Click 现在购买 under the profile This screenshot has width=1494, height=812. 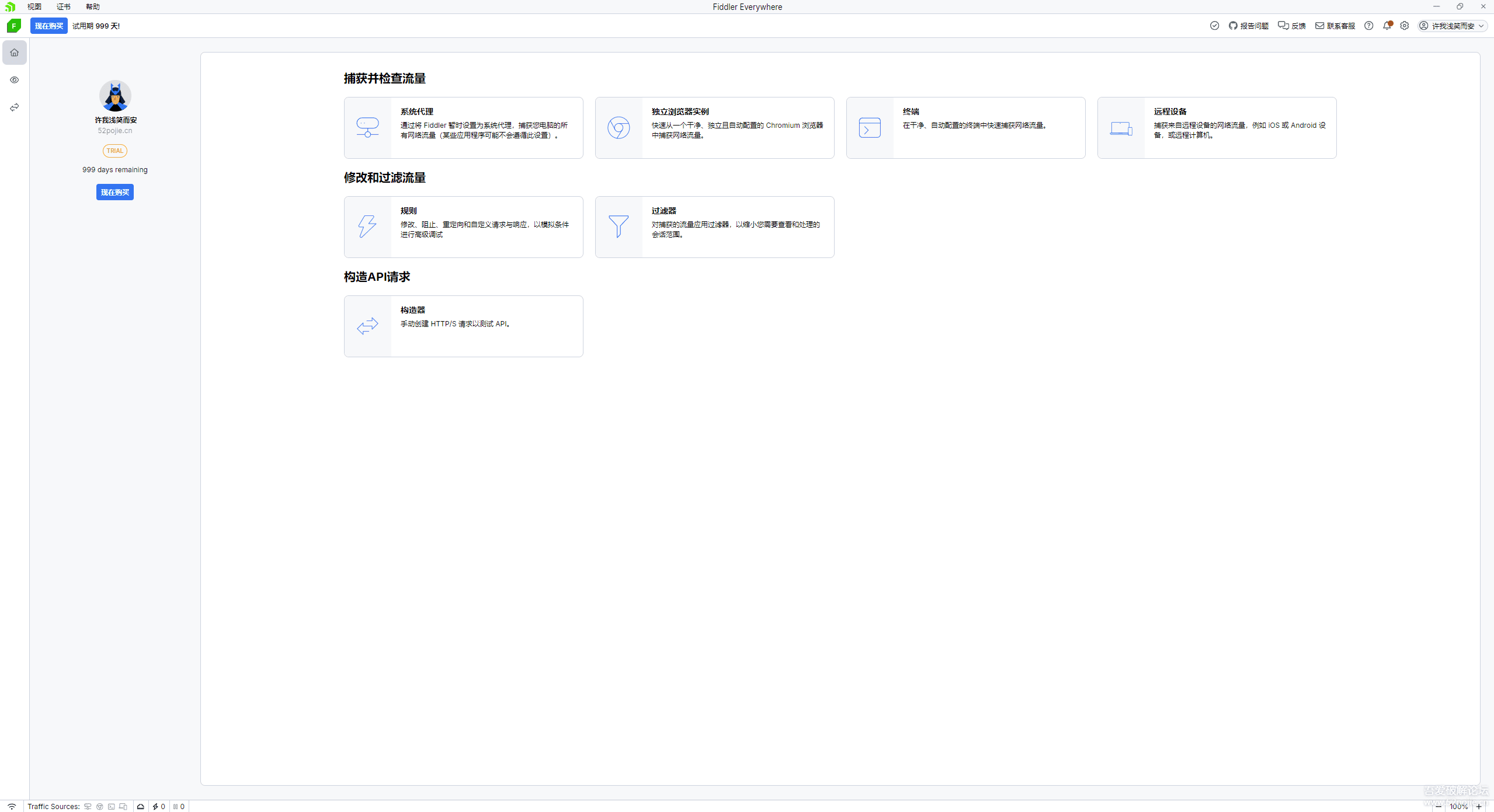click(115, 192)
